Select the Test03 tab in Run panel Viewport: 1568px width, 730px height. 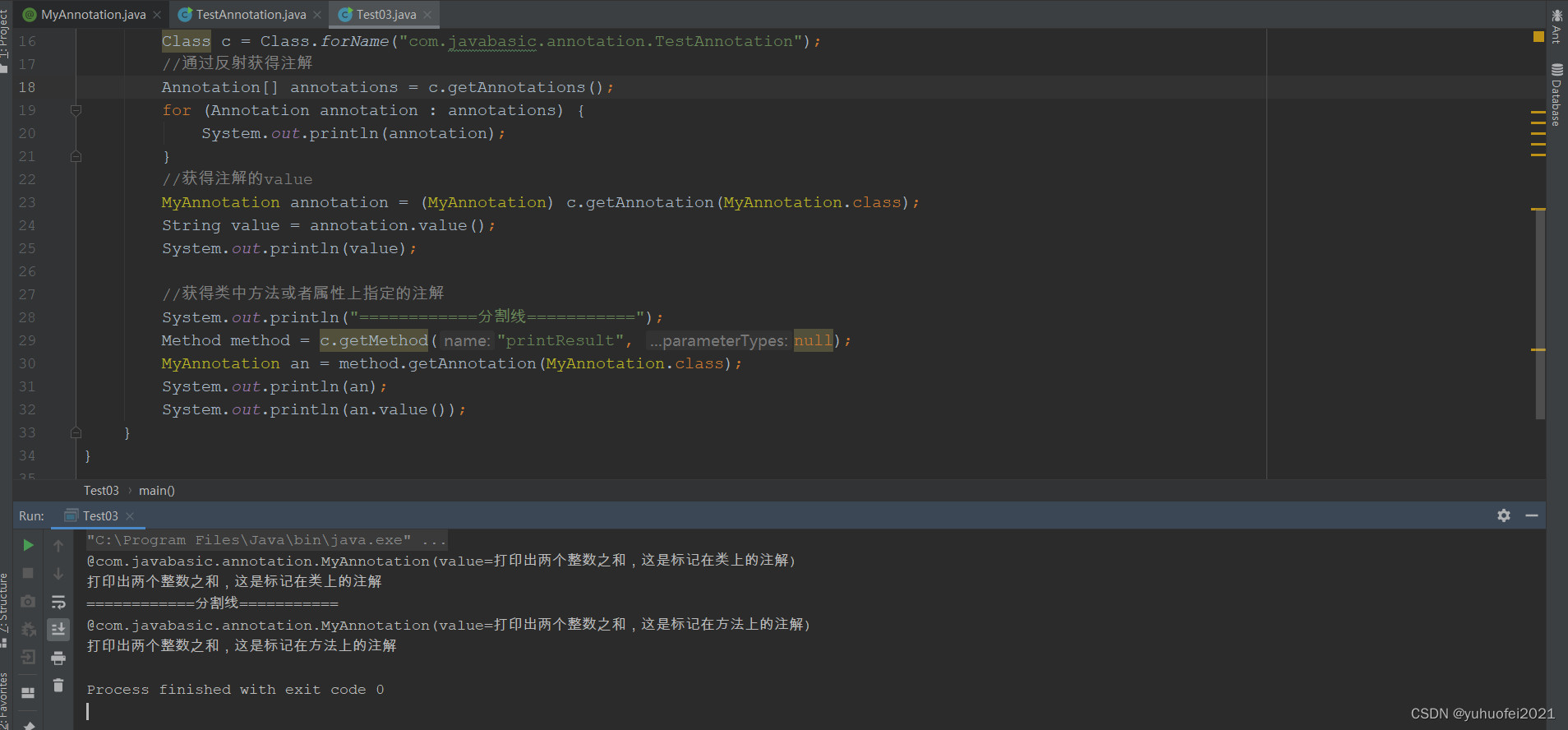click(x=99, y=515)
